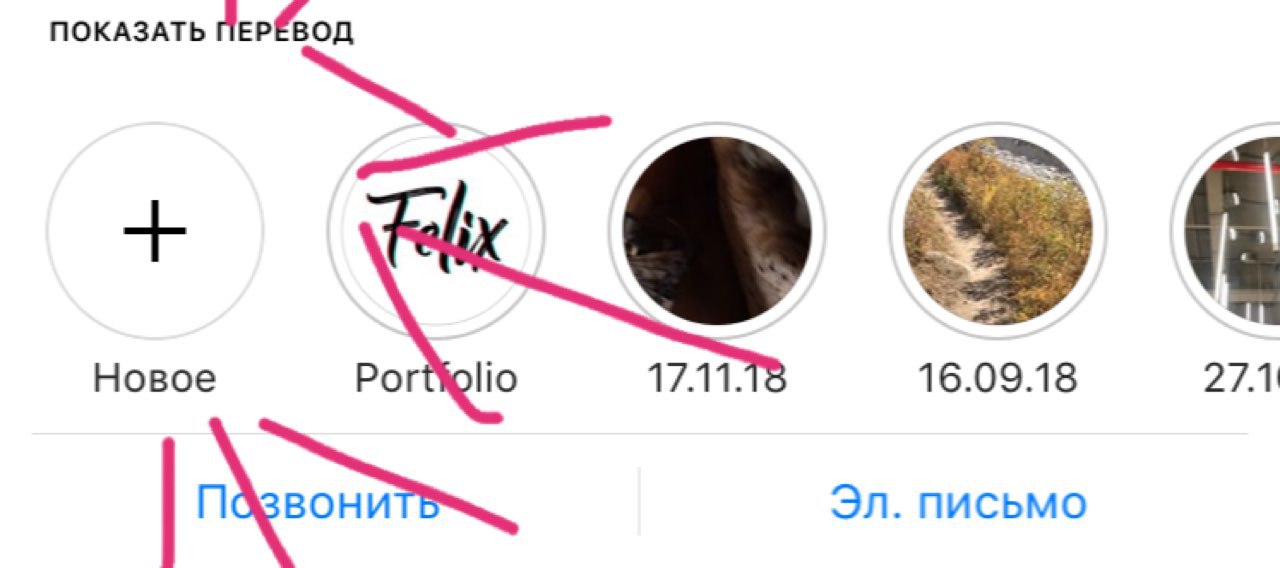1280x568 pixels.
Task: Create a new story highlight via Новое circle
Action: pos(155,232)
